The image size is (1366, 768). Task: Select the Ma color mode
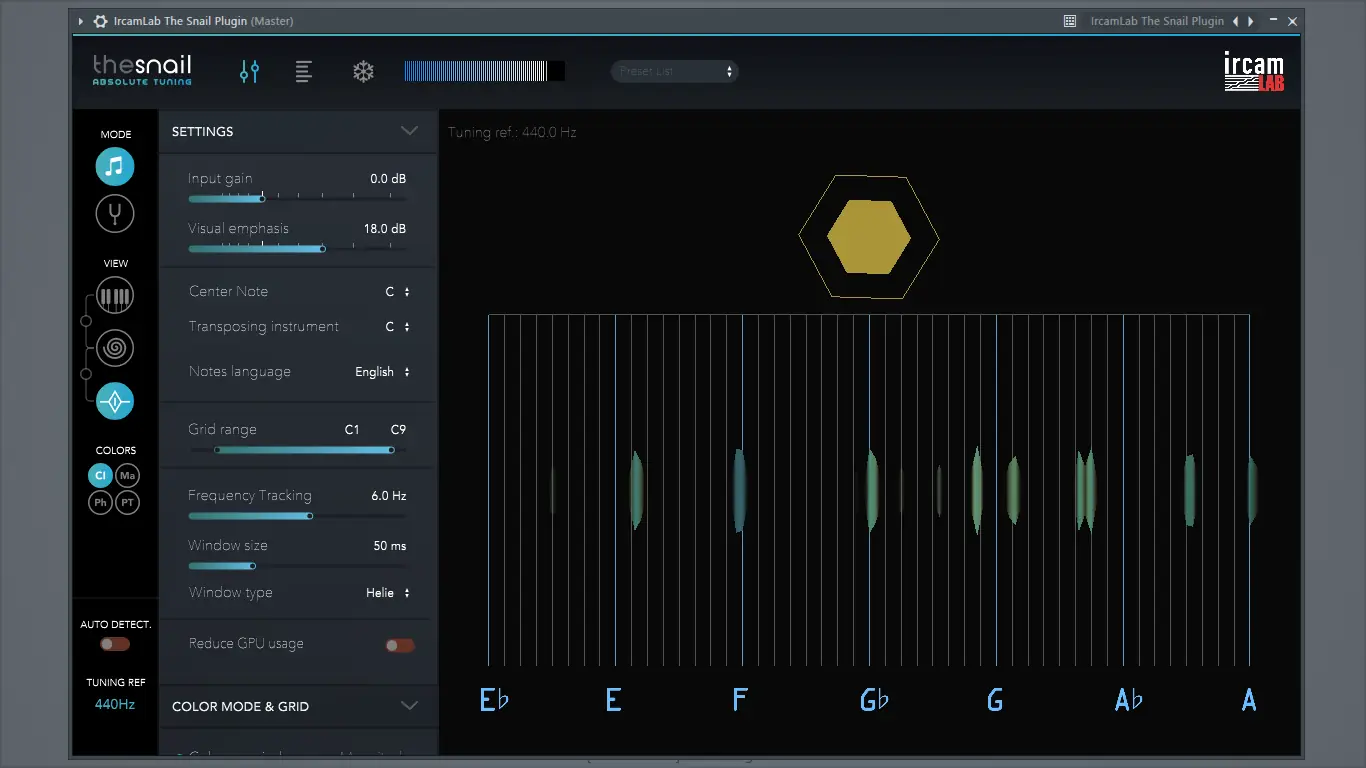click(x=128, y=476)
